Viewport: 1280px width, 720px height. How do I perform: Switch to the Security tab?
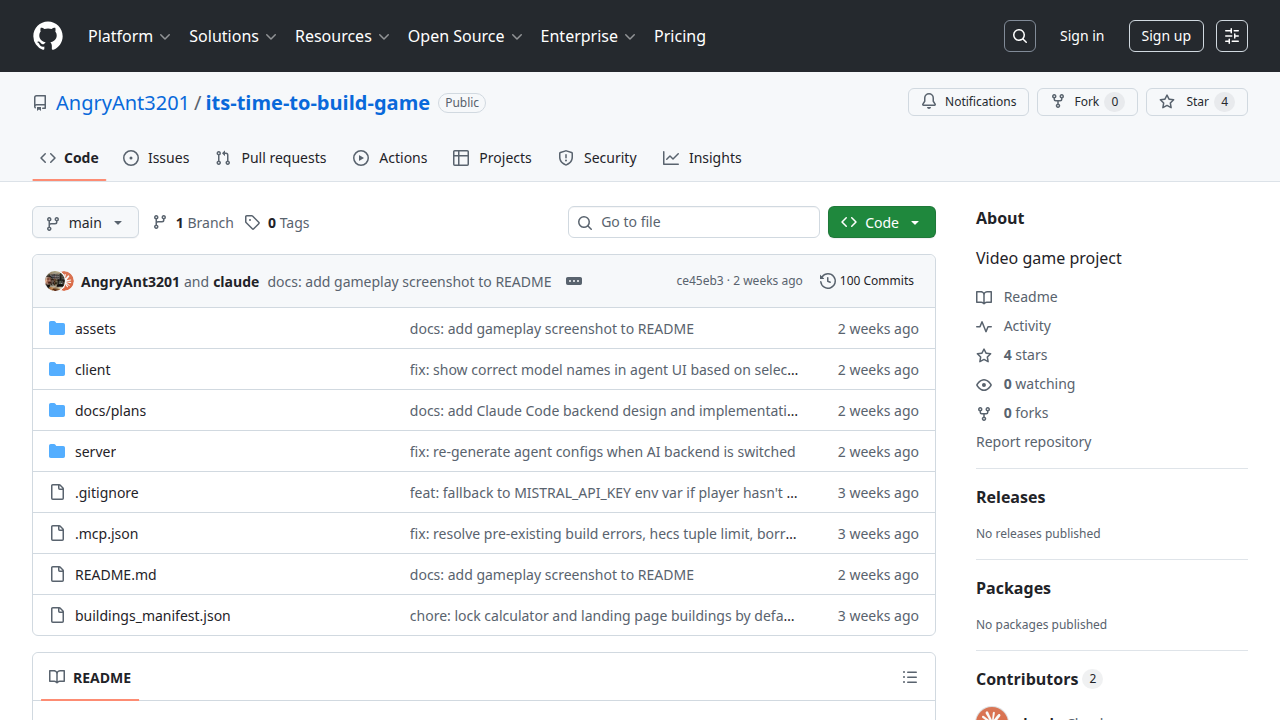tap(597, 158)
